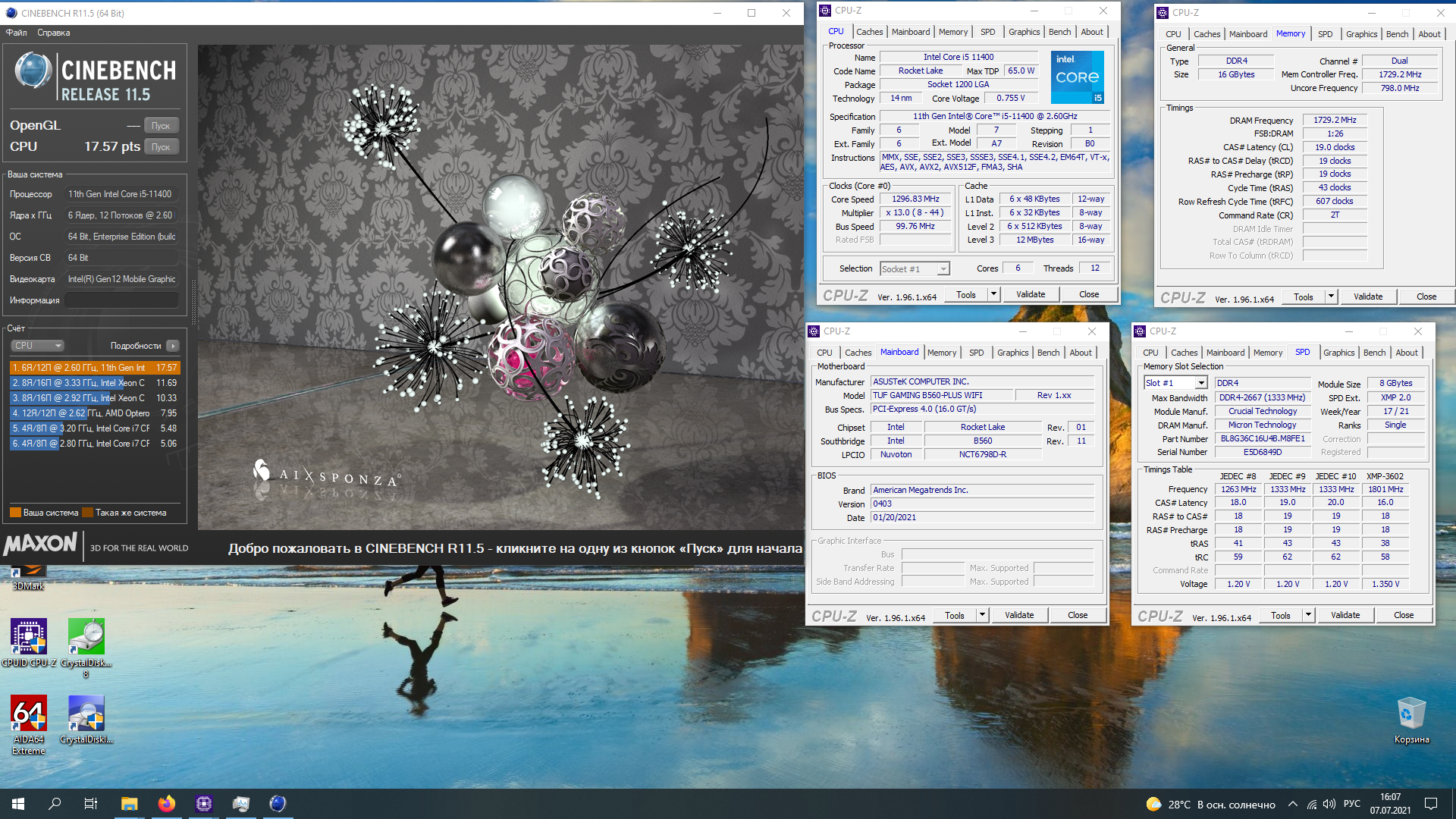Run the CPU test with Пуск
This screenshot has width=1456, height=819.
[161, 147]
